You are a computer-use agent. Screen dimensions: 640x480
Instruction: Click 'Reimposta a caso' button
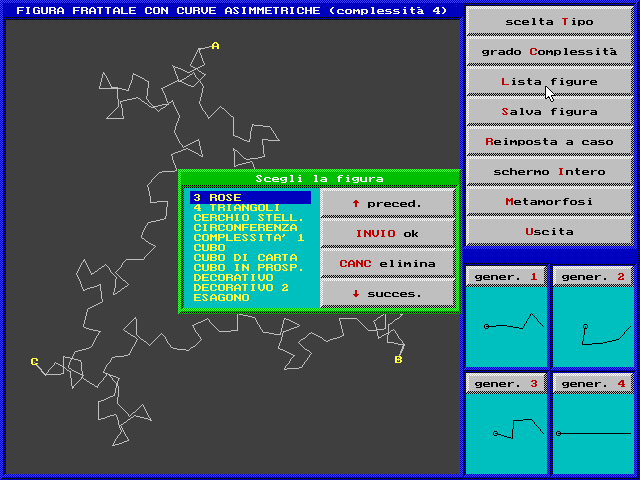(549, 141)
